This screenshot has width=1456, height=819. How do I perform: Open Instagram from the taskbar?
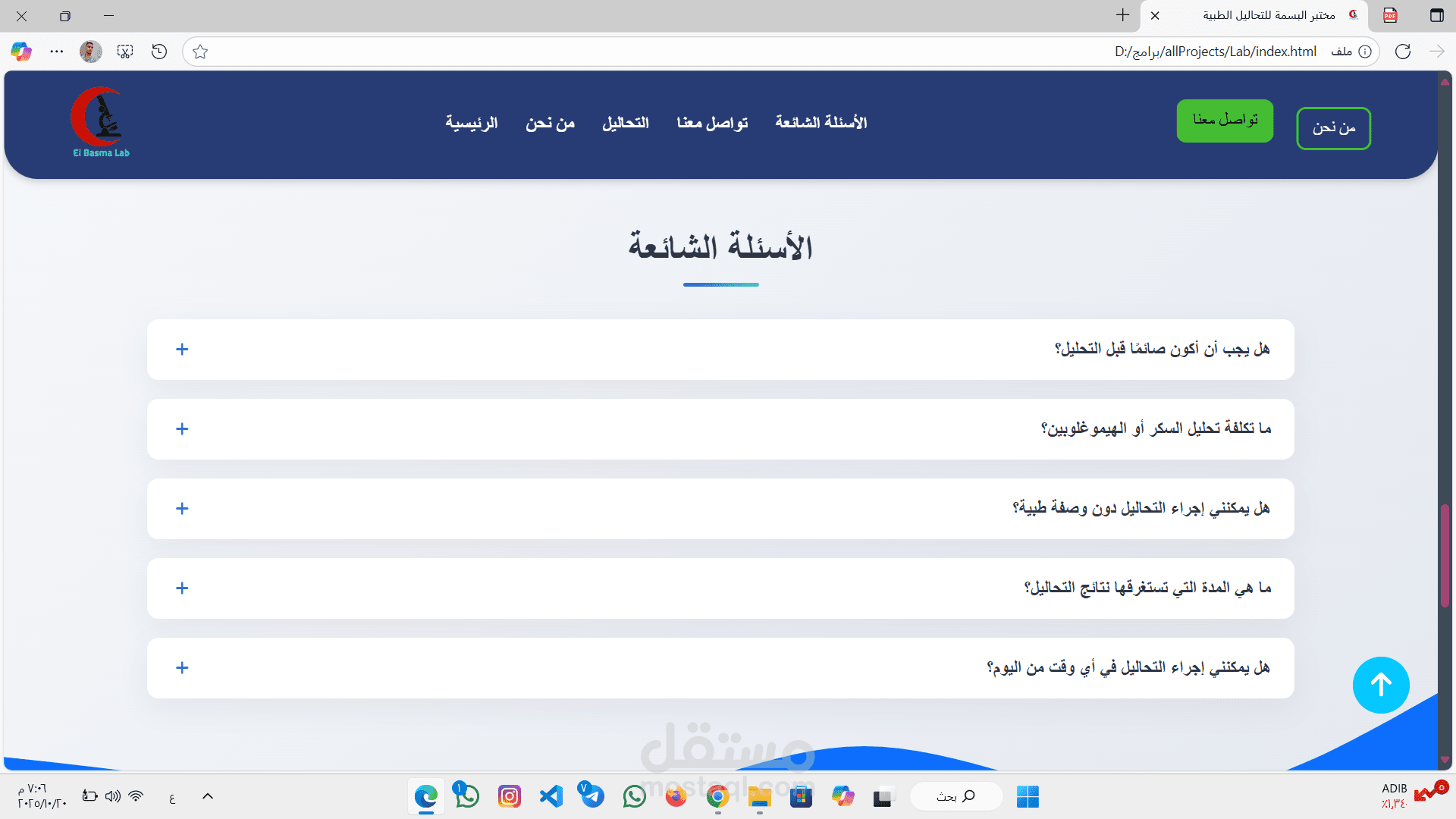point(510,796)
